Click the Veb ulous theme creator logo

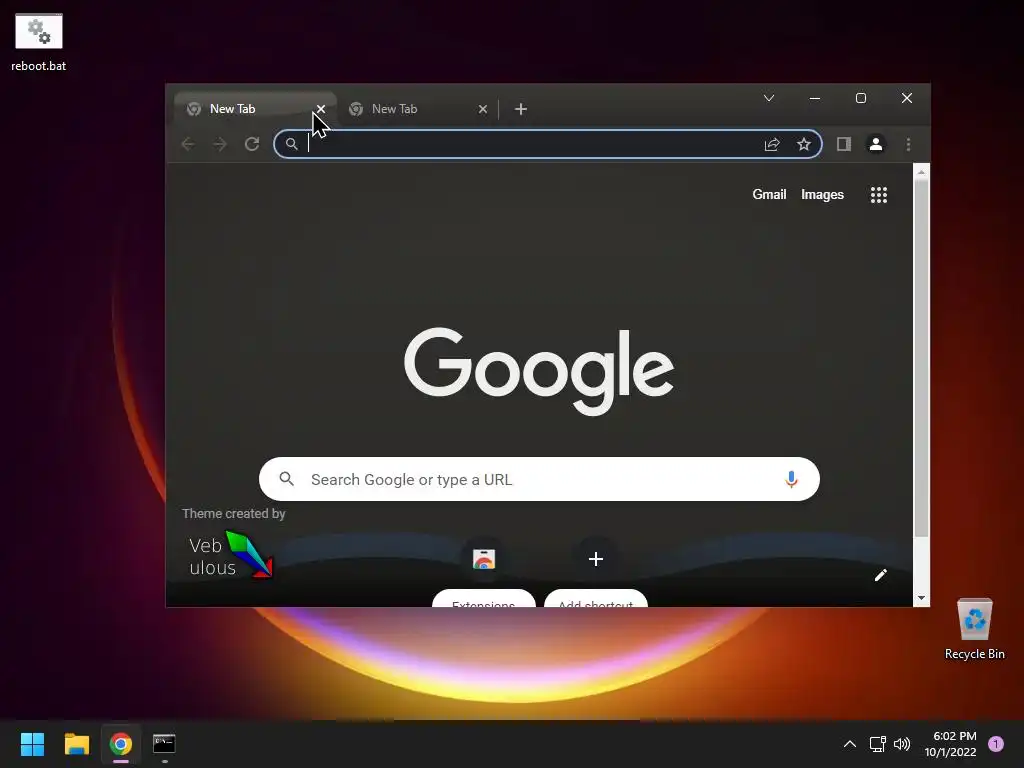pyautogui.click(x=229, y=555)
